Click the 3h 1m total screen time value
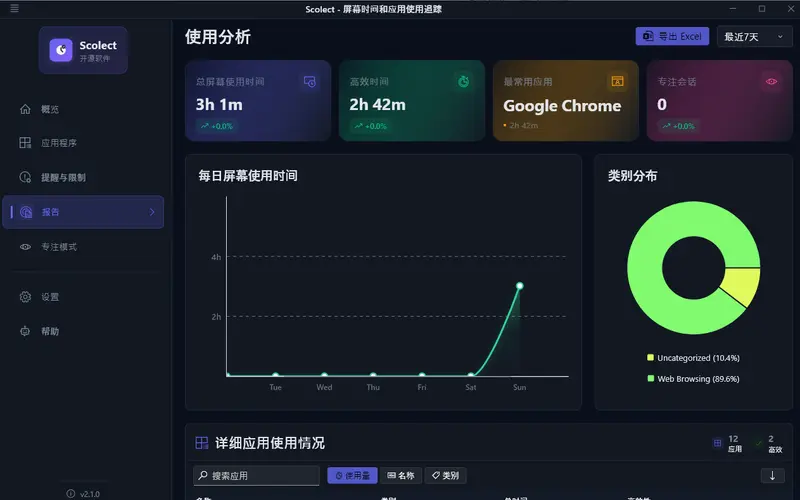Image resolution: width=800 pixels, height=500 pixels. [x=219, y=105]
